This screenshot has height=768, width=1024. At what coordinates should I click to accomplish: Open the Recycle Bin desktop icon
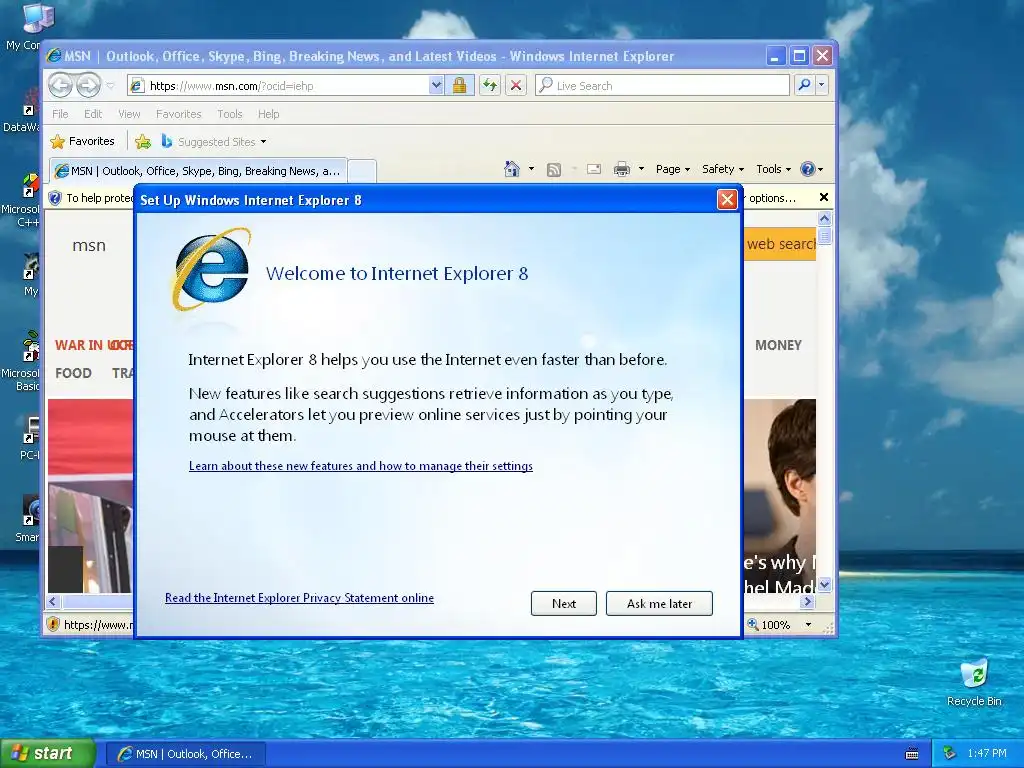tap(974, 682)
